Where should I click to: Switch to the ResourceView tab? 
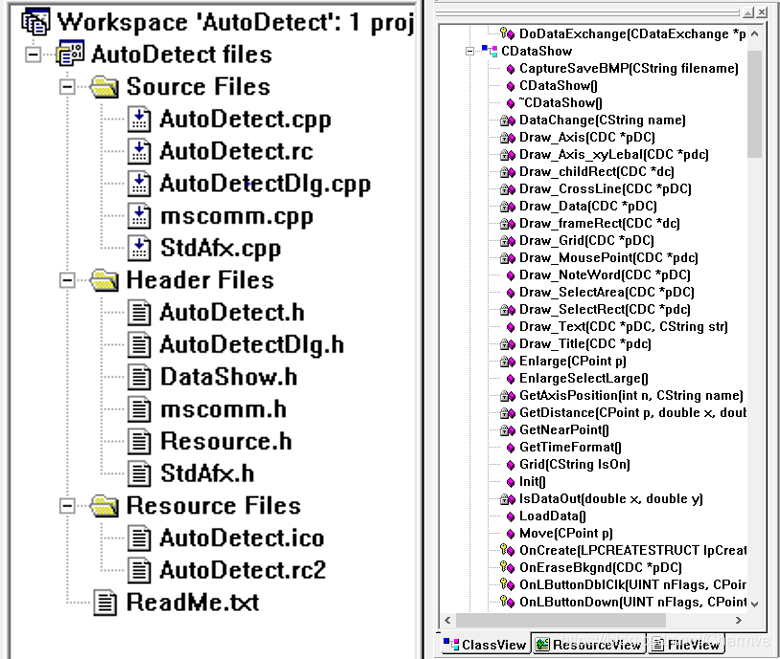click(x=588, y=645)
